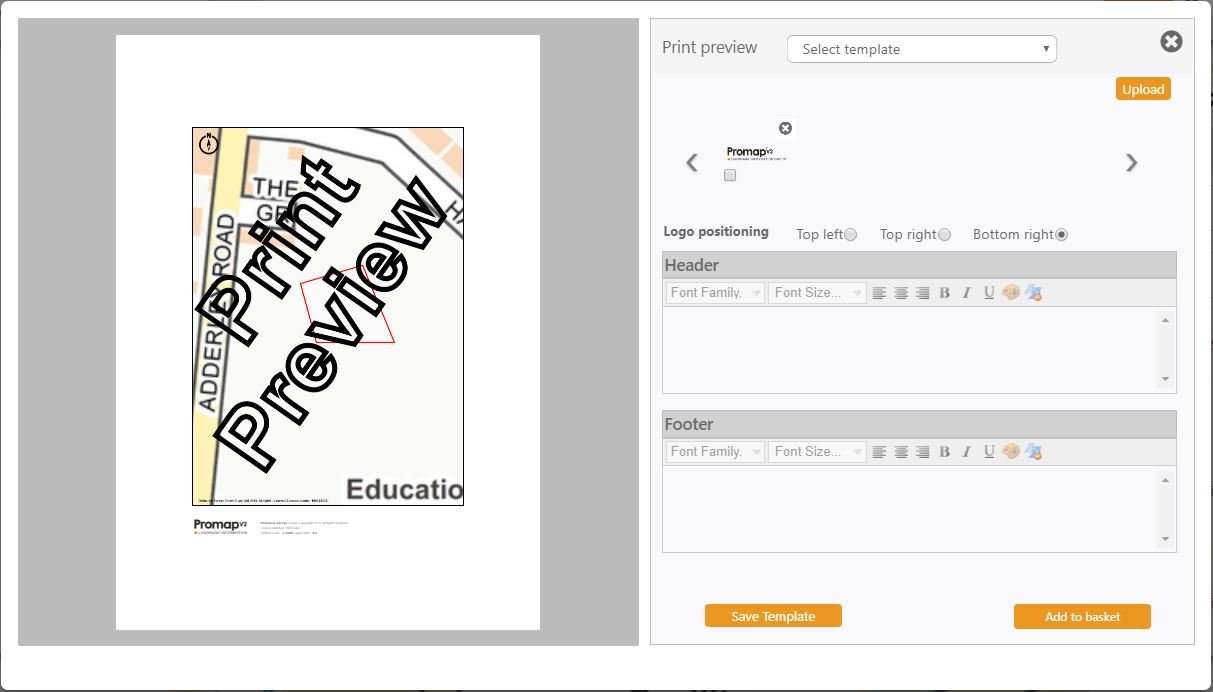Apply underline in the Footer toolbar
Screen dimensions: 1213x692
coord(988,452)
